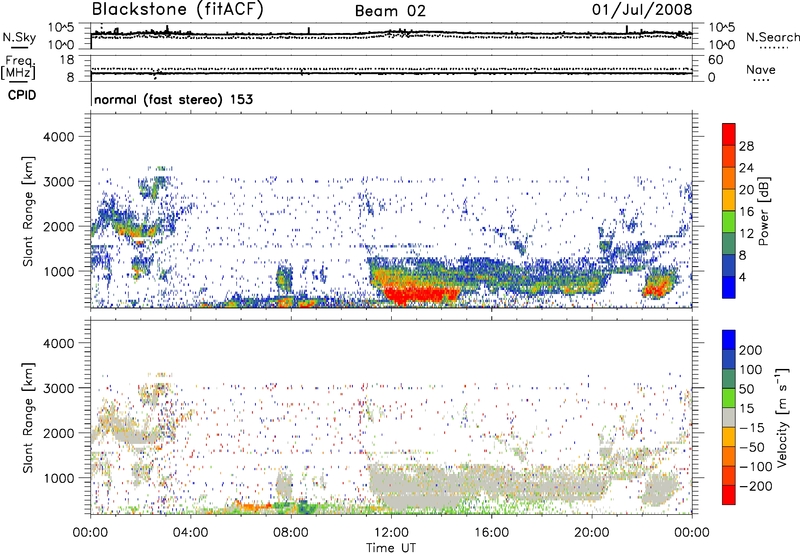This screenshot has height=554, width=800.
Task: Click the velocity color bar's red bottom segment
Action: [x=729, y=495]
